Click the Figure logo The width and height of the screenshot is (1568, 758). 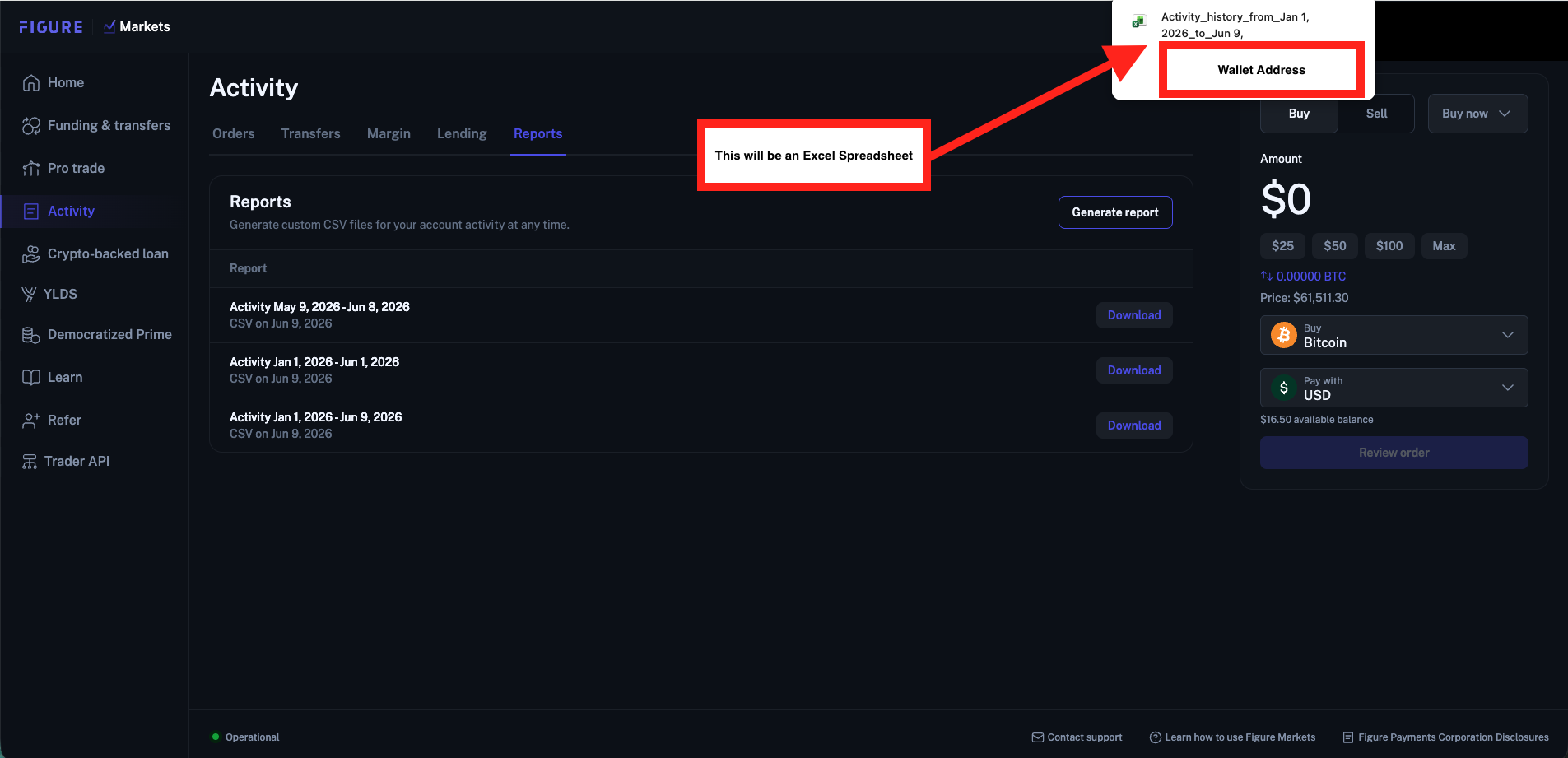point(51,27)
